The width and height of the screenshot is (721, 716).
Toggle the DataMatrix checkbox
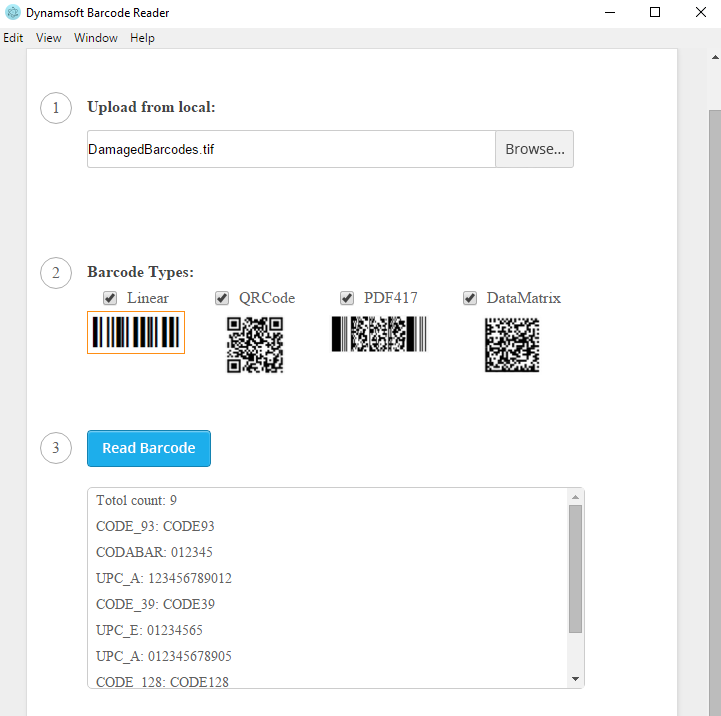point(470,298)
